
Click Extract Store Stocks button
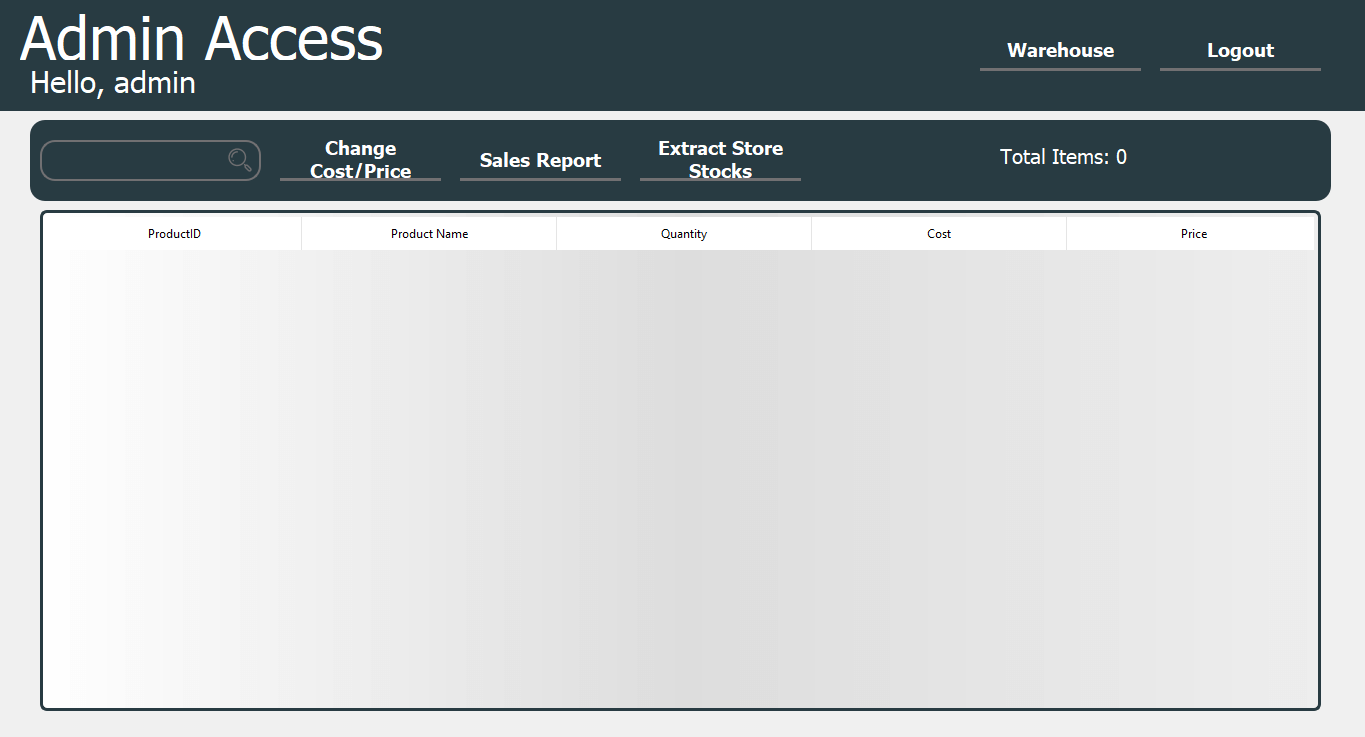[720, 160]
